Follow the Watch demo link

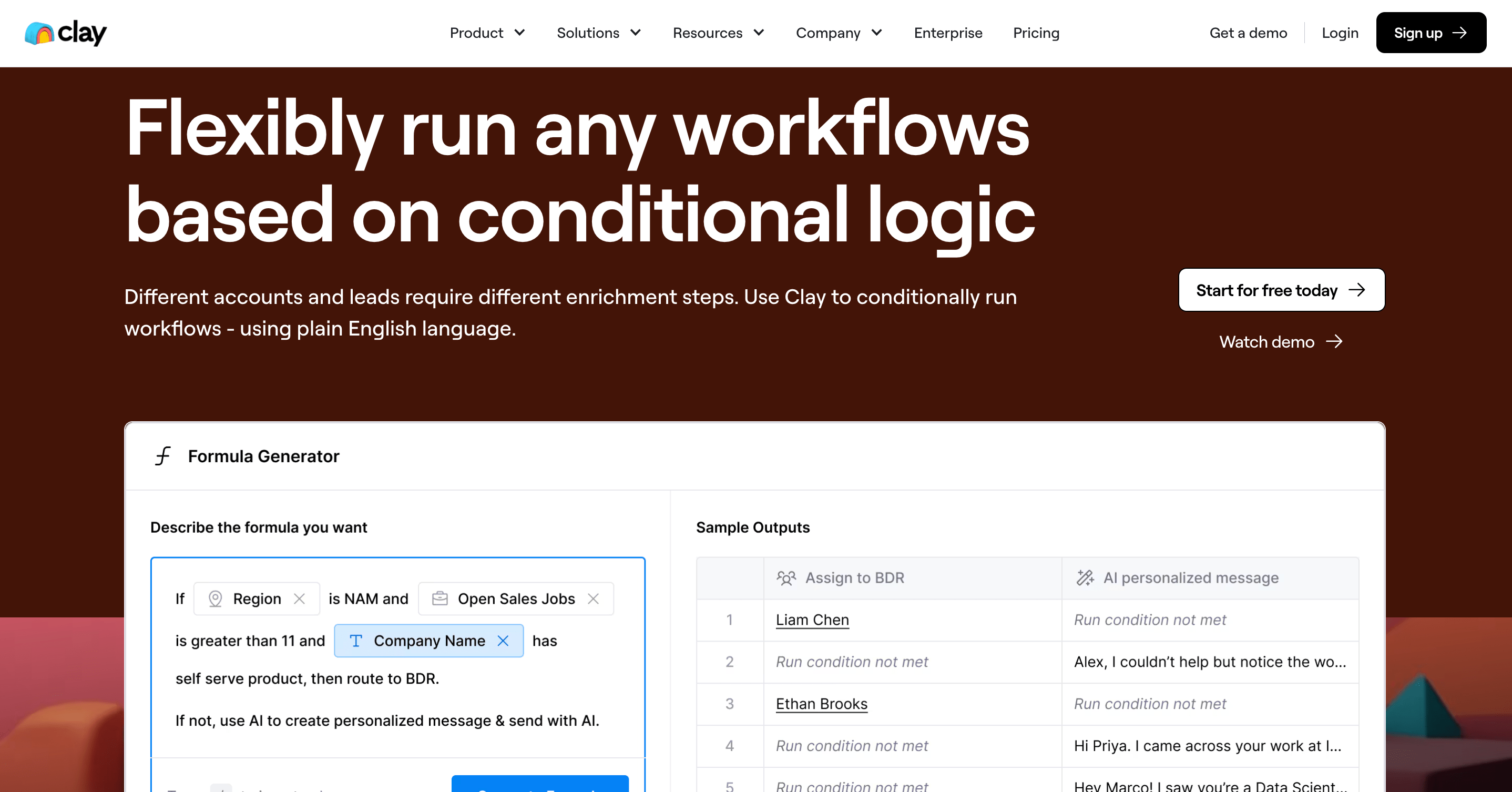coord(1281,342)
